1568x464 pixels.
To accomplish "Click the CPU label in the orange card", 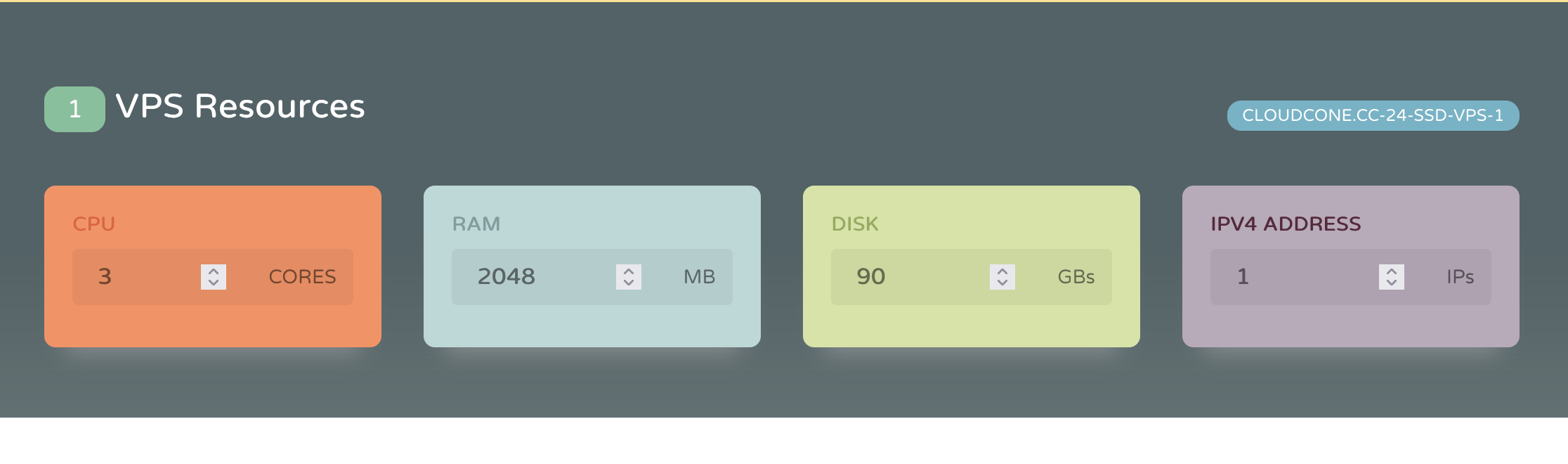I will [94, 224].
